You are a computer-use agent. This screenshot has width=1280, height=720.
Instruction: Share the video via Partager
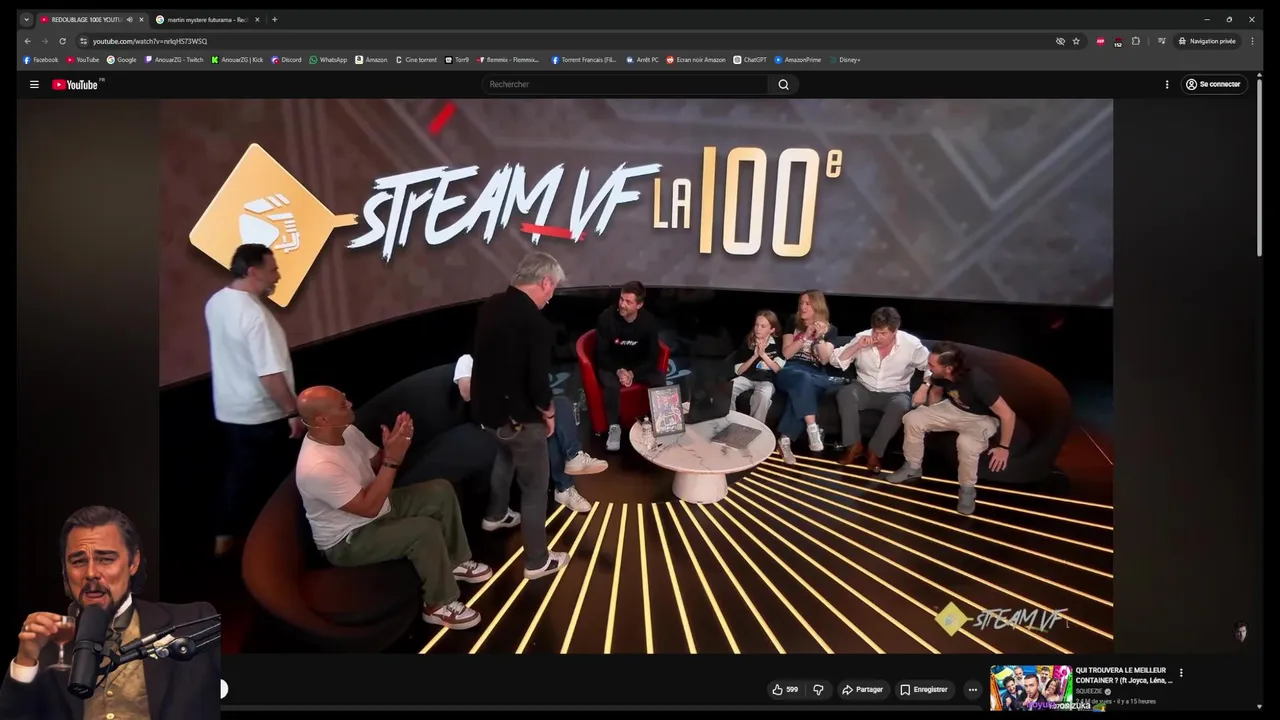[862, 689]
